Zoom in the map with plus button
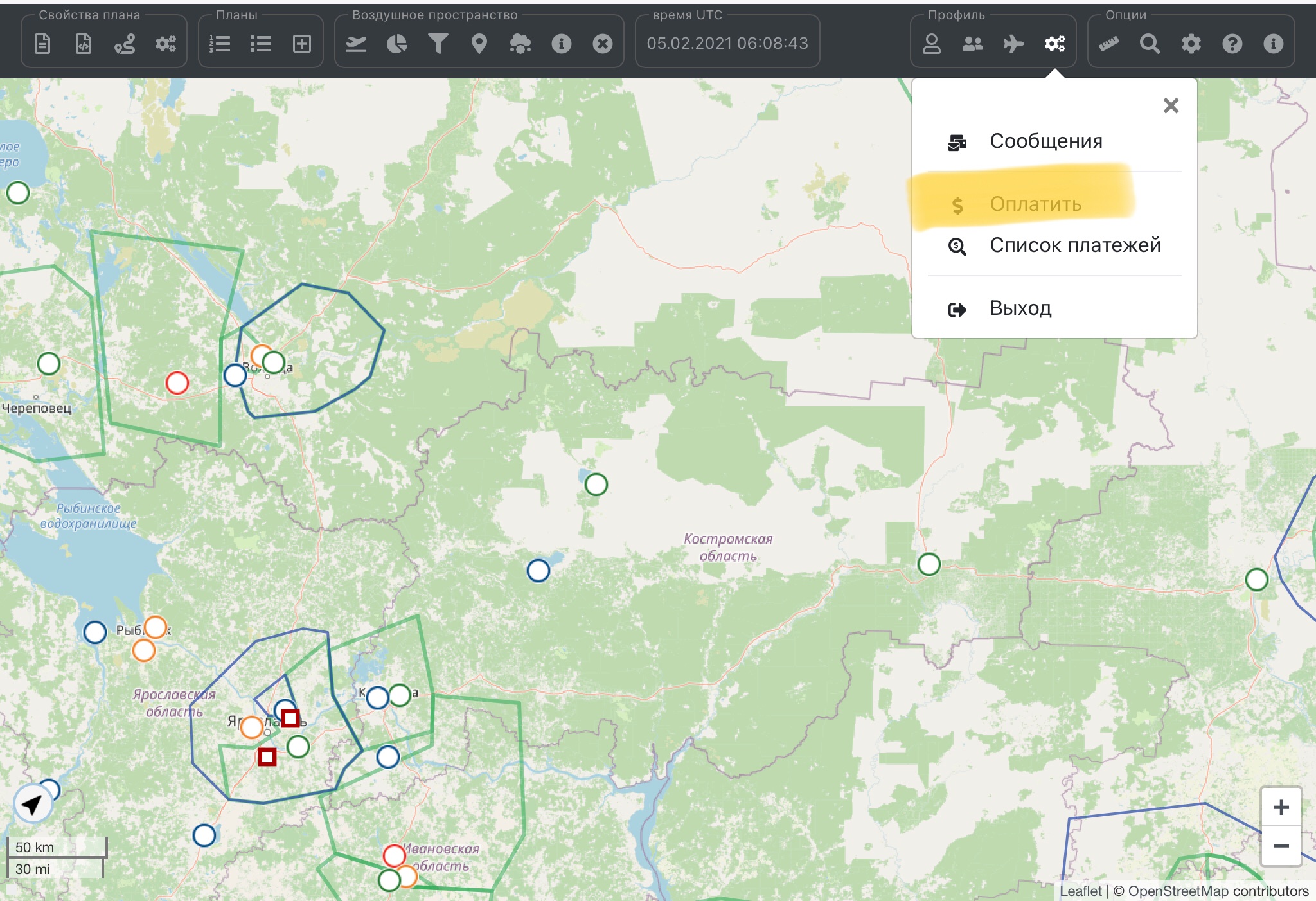The height and width of the screenshot is (901, 1316). [x=1281, y=807]
